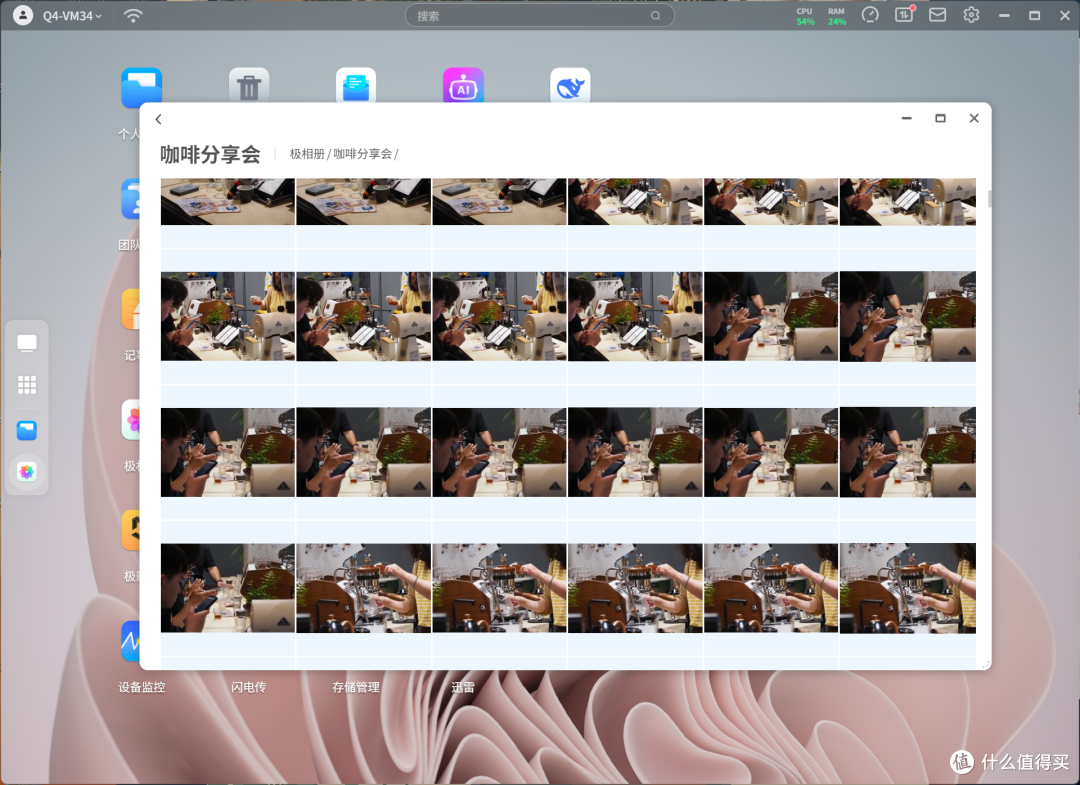Switch to dock photo album icon
This screenshot has width=1080, height=785.
(27, 472)
